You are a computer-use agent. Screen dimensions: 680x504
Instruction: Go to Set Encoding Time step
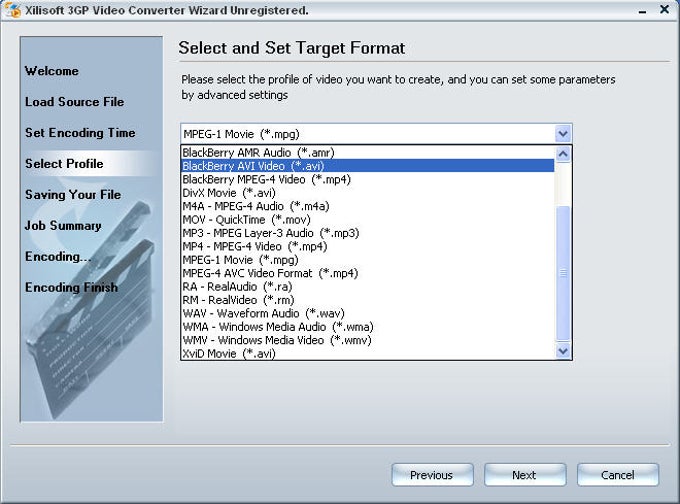[x=80, y=133]
